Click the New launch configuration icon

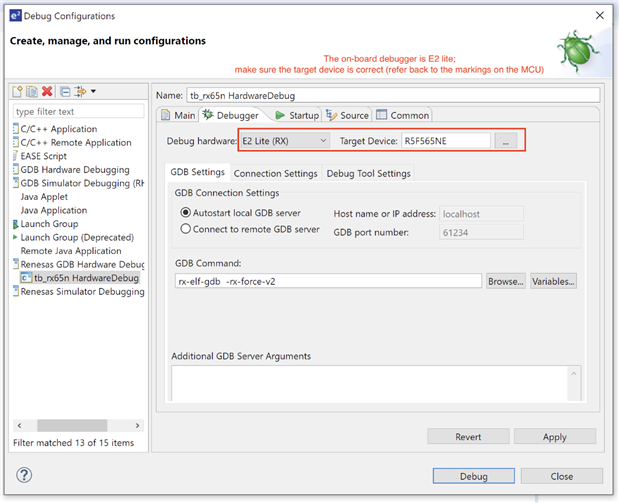[19, 92]
